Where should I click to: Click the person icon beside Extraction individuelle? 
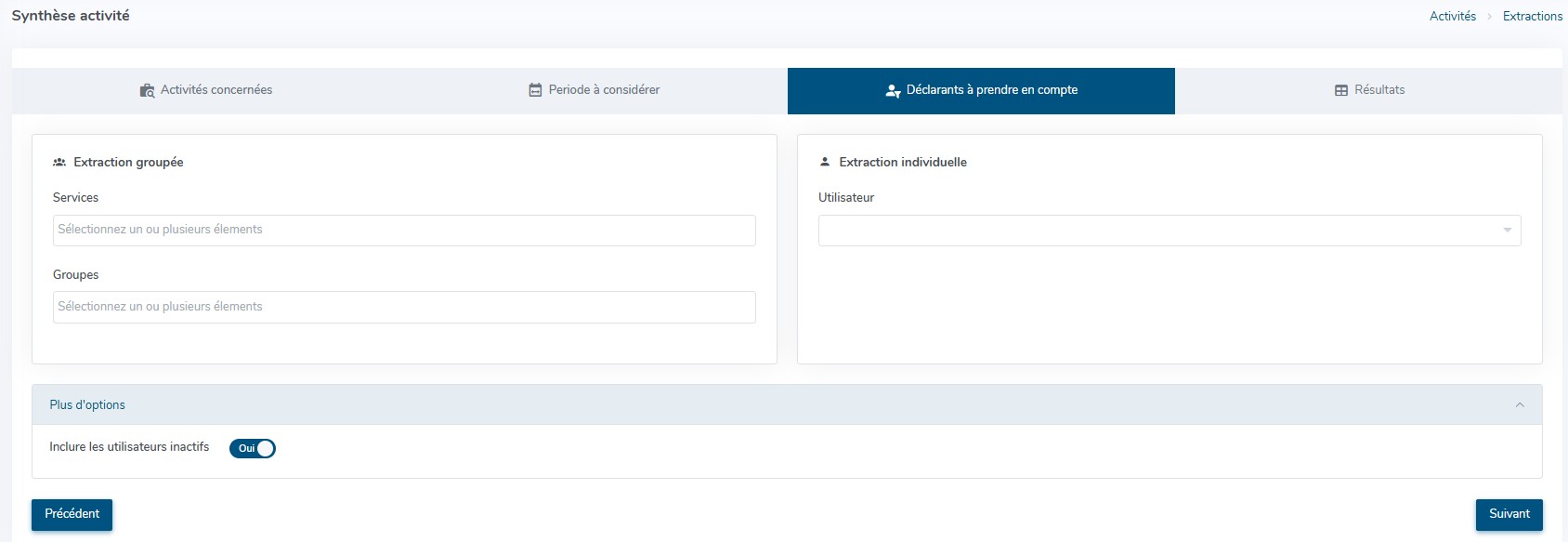pyautogui.click(x=824, y=162)
